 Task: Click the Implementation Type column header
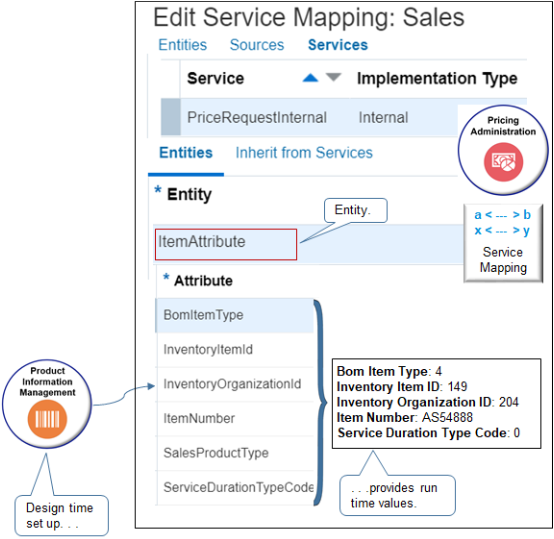click(x=437, y=78)
